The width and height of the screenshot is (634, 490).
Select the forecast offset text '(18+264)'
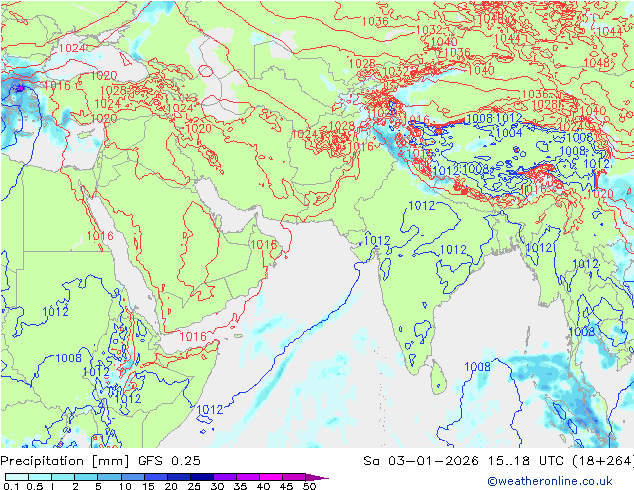pyautogui.click(x=603, y=461)
